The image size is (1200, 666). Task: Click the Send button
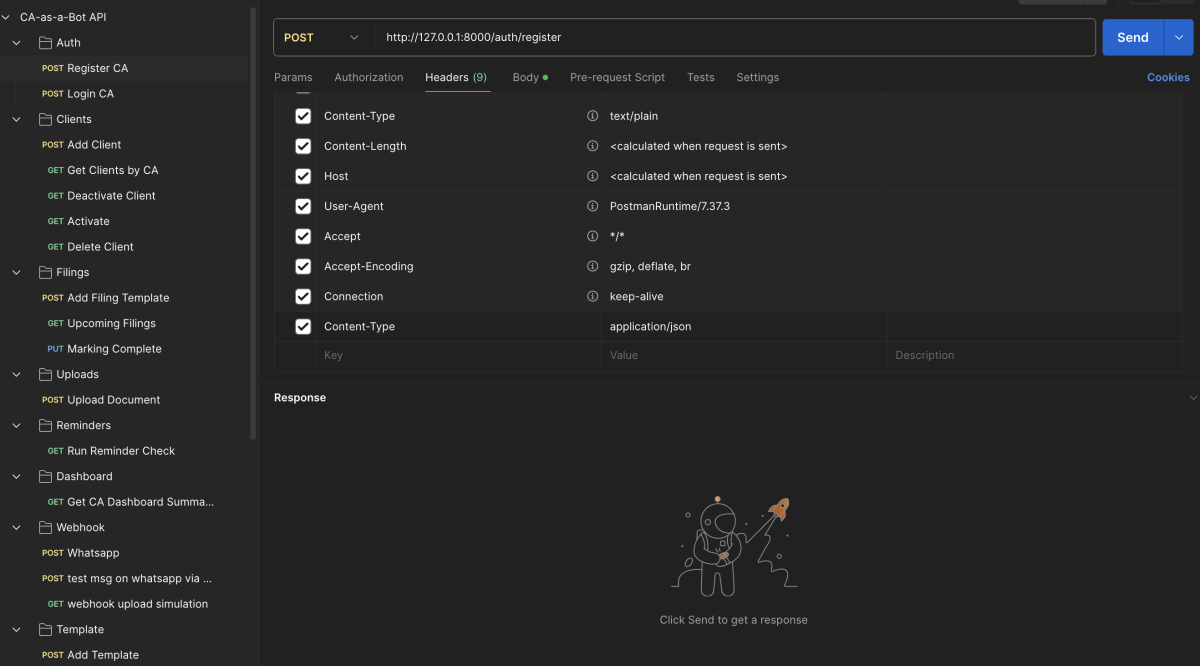point(1132,37)
